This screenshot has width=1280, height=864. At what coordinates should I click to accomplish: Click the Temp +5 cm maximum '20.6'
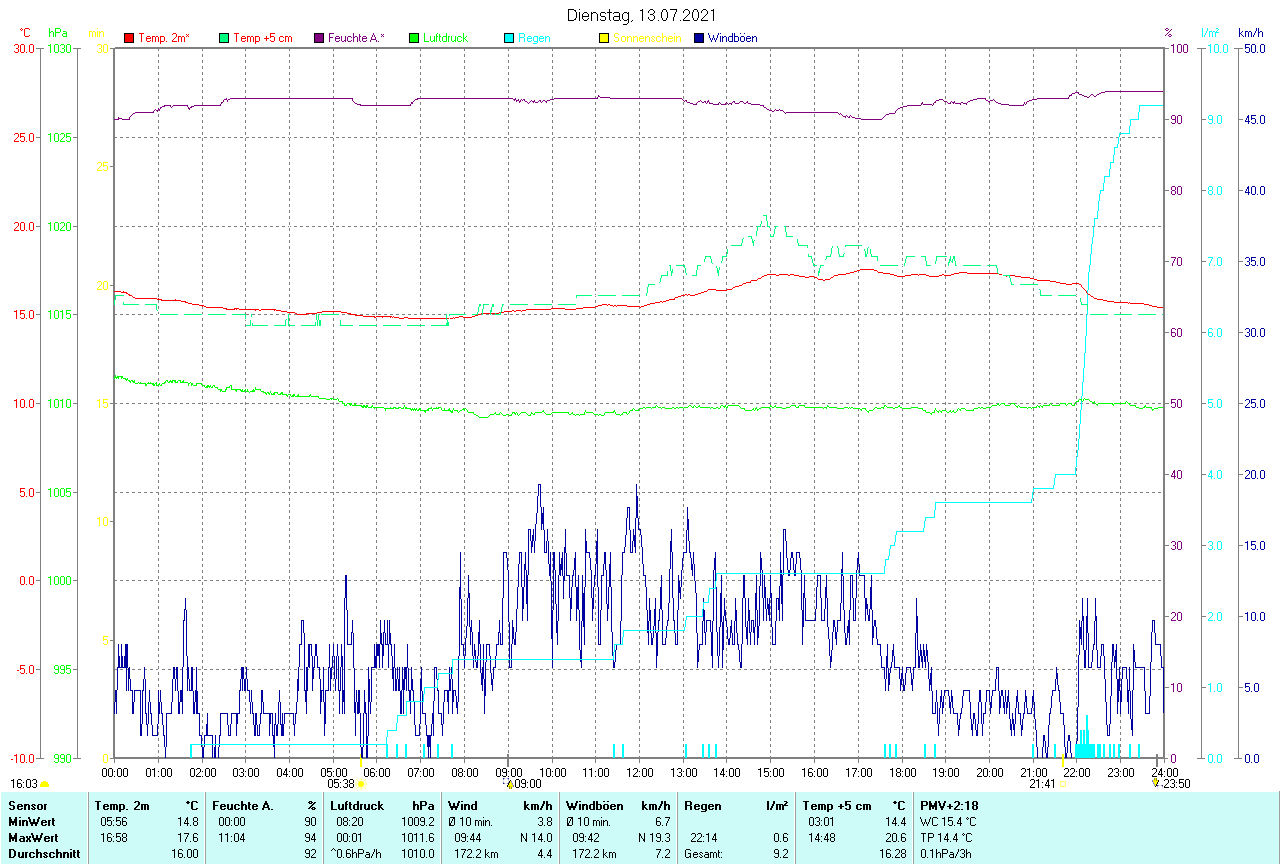coord(894,838)
